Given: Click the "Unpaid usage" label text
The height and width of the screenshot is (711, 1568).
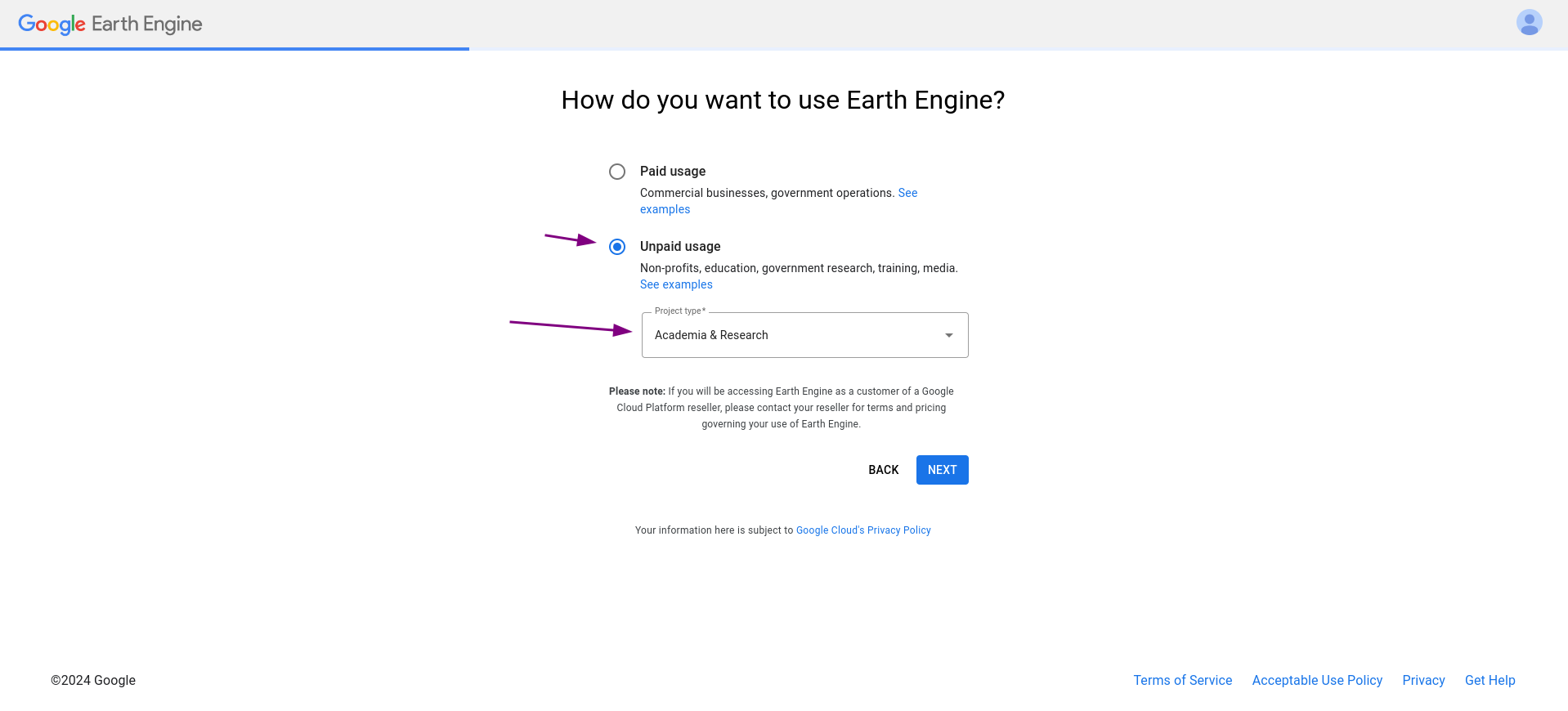Looking at the screenshot, I should coord(680,246).
